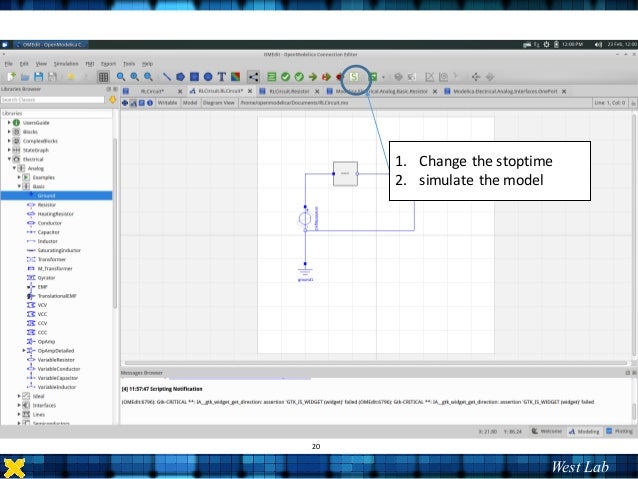This screenshot has height=479, width=638.
Task: Click the Simulate button in the toolbar
Action: 353,76
